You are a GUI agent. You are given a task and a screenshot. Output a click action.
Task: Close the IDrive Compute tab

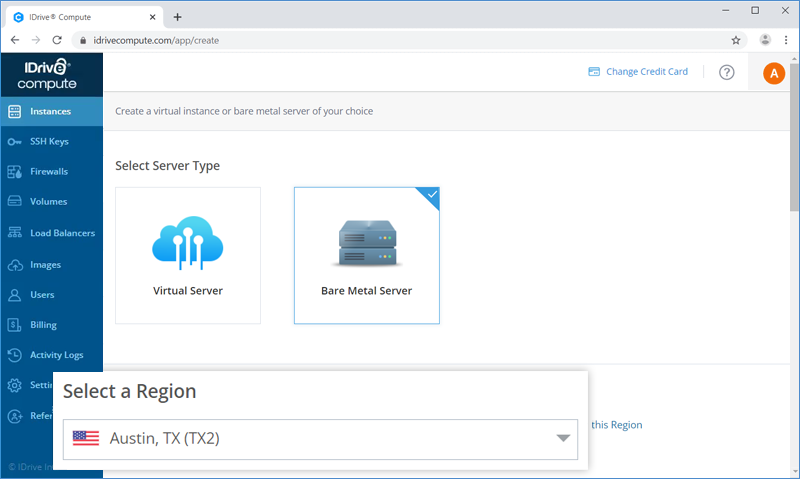coord(152,17)
